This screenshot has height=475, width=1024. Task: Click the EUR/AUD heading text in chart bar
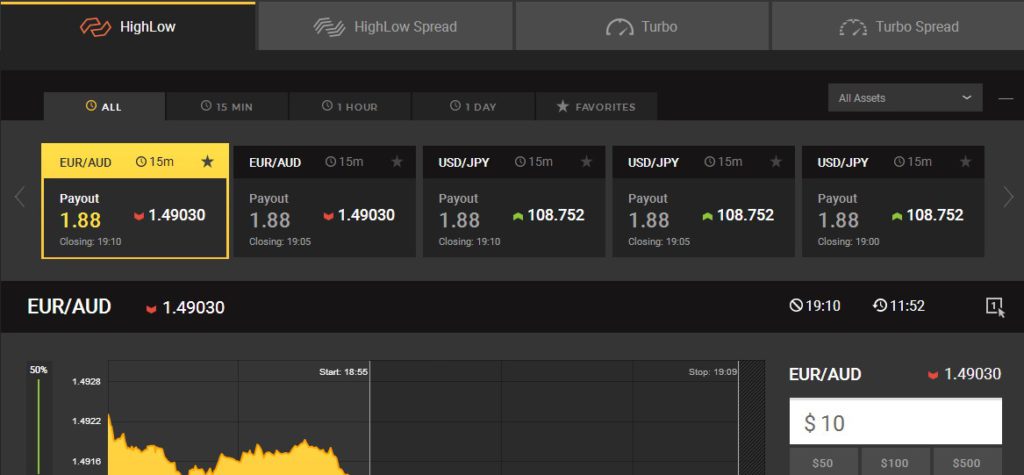click(69, 306)
